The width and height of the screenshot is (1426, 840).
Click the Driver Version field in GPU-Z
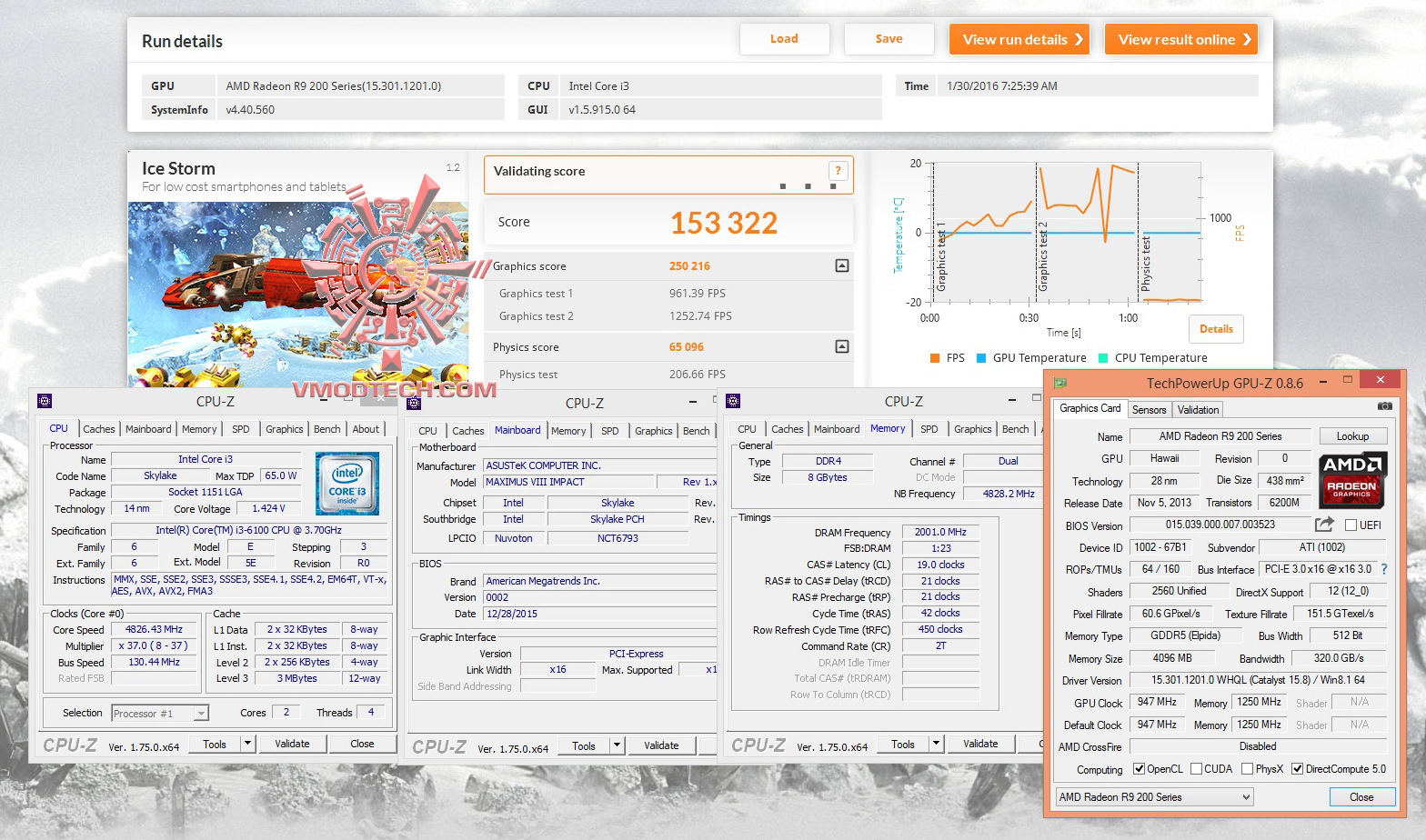pyautogui.click(x=1258, y=680)
